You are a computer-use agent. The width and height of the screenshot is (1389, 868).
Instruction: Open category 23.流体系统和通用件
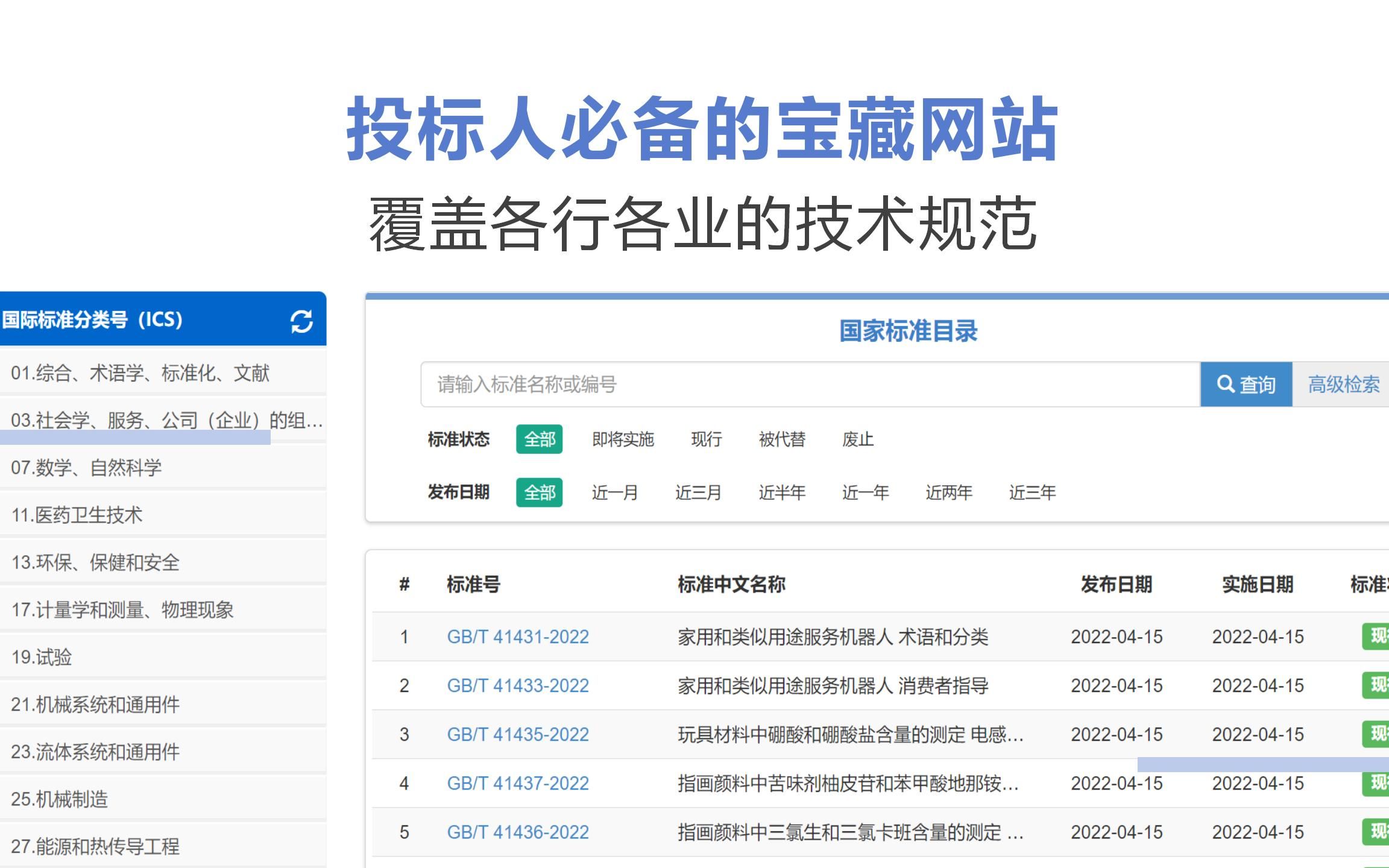[163, 752]
